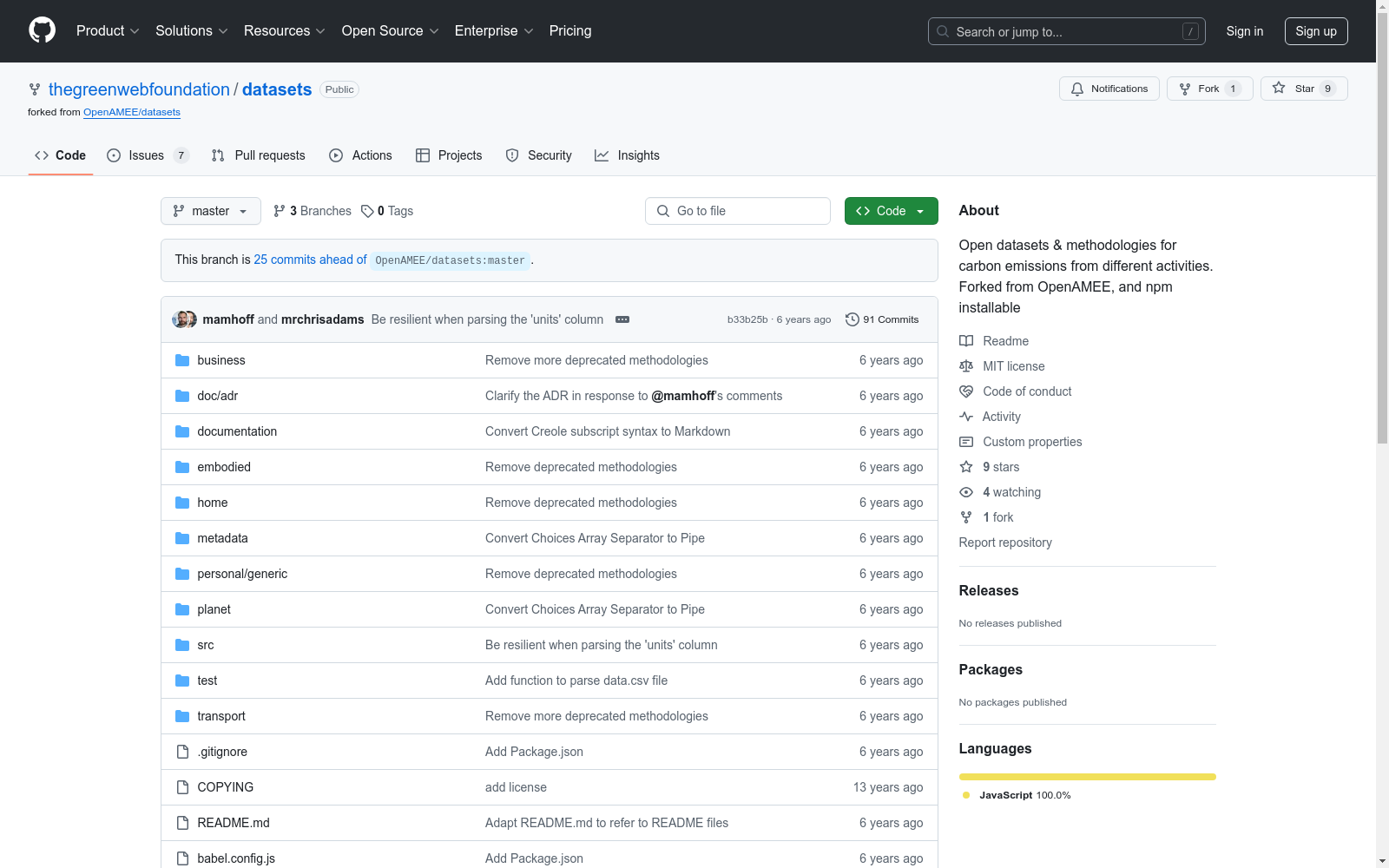Open the Pull requests tab
This screenshot has width=1389, height=868.
259,155
